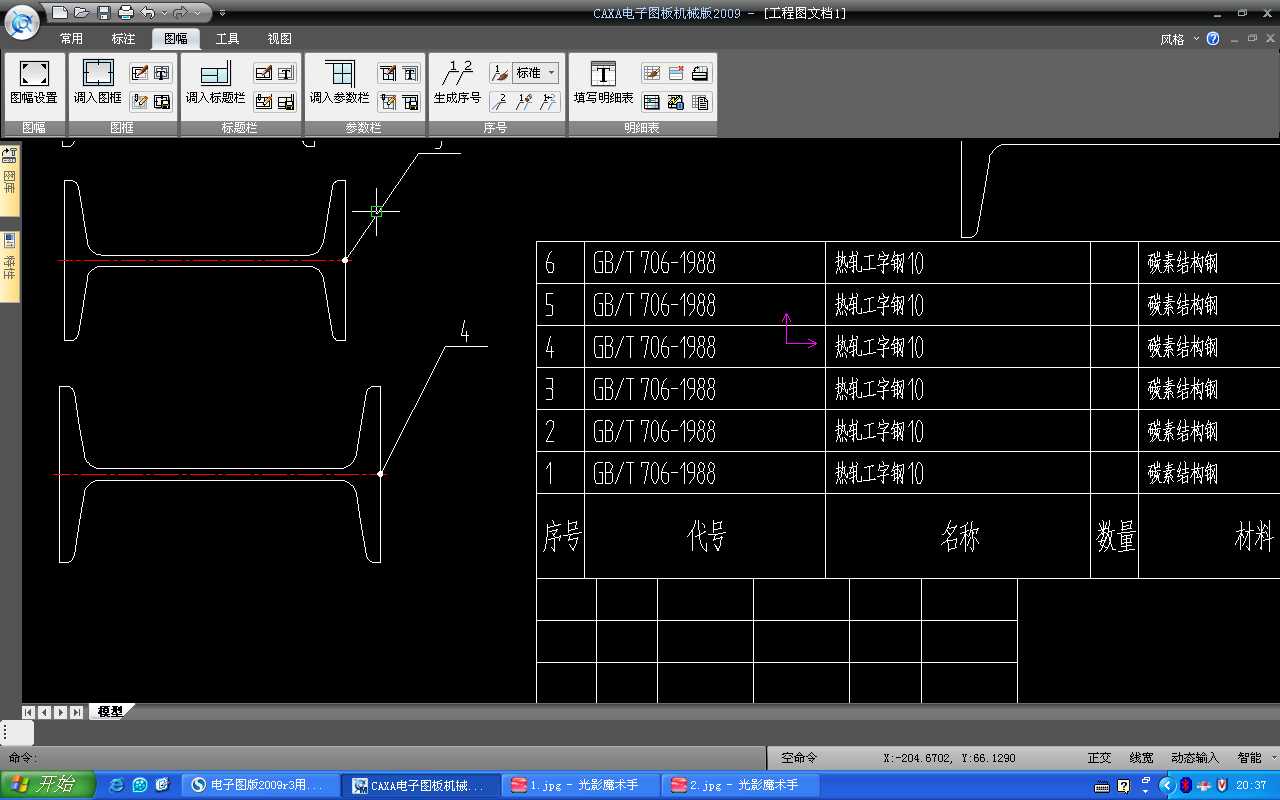This screenshot has height=800, width=1280.
Task: Click the delete BOM row icon
Action: click(x=676, y=73)
